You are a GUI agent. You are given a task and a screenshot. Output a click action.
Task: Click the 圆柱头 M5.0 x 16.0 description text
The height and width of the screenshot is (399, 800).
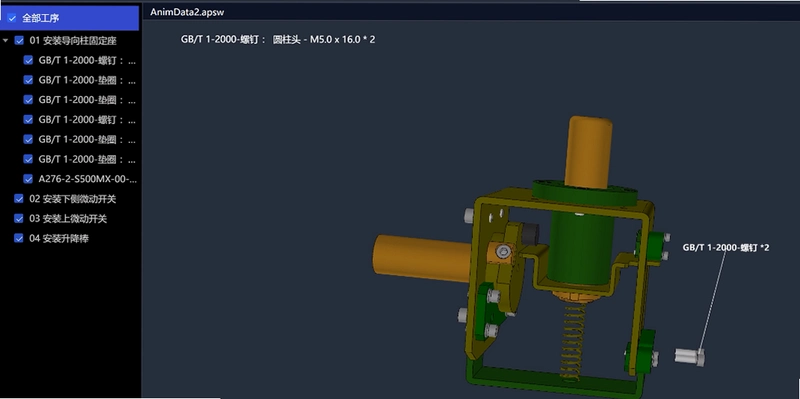[x=324, y=40]
